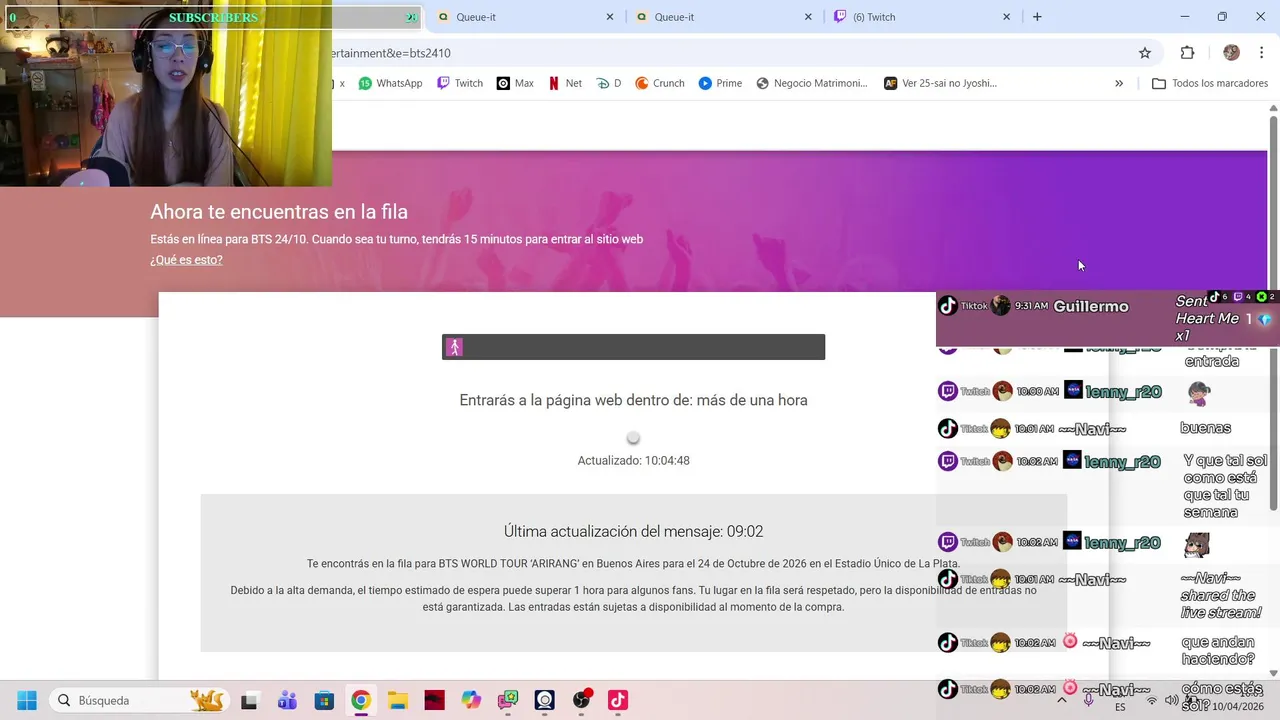Close the (6) Twitch tab

[x=1006, y=17]
